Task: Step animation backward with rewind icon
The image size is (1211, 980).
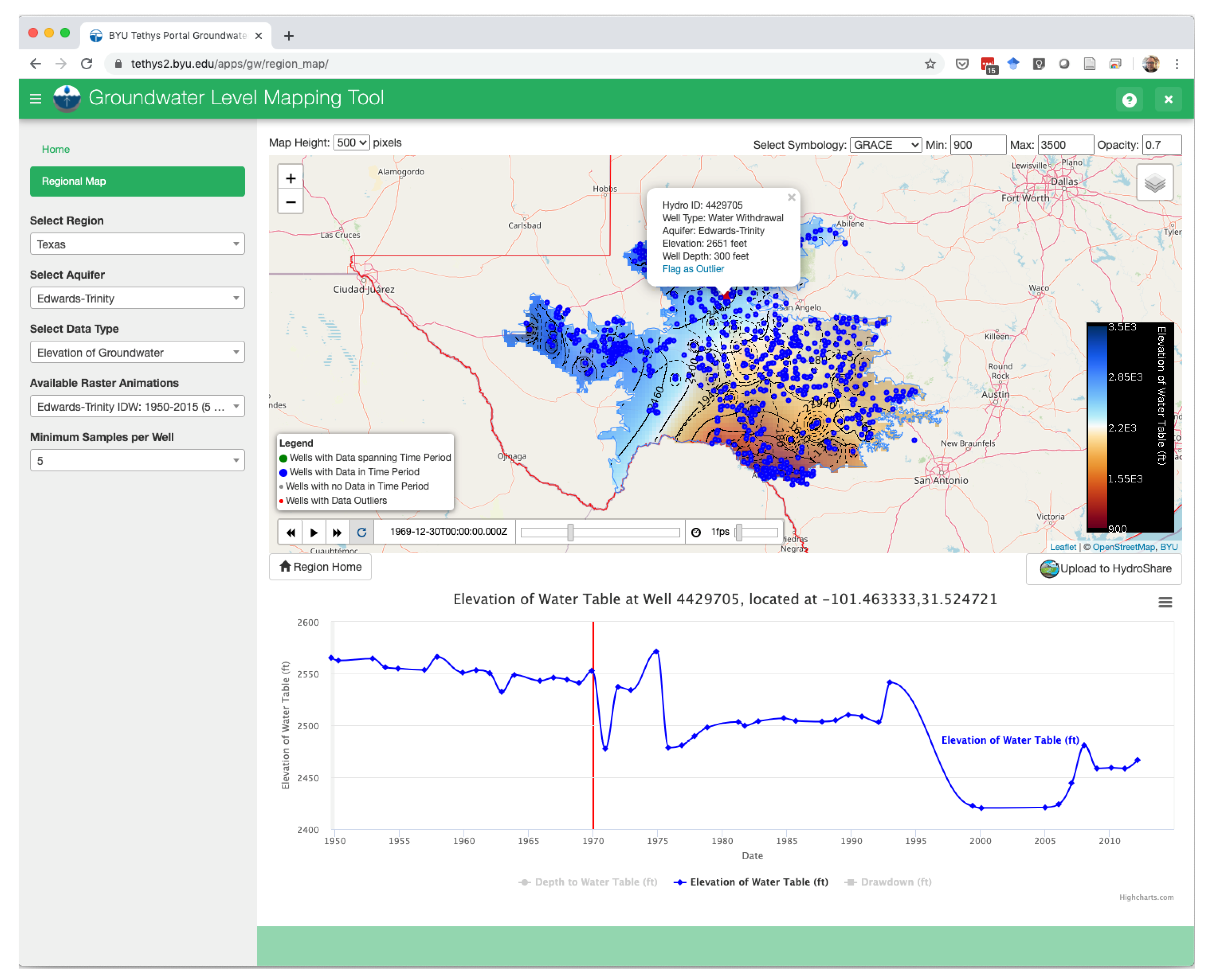Action: point(290,532)
